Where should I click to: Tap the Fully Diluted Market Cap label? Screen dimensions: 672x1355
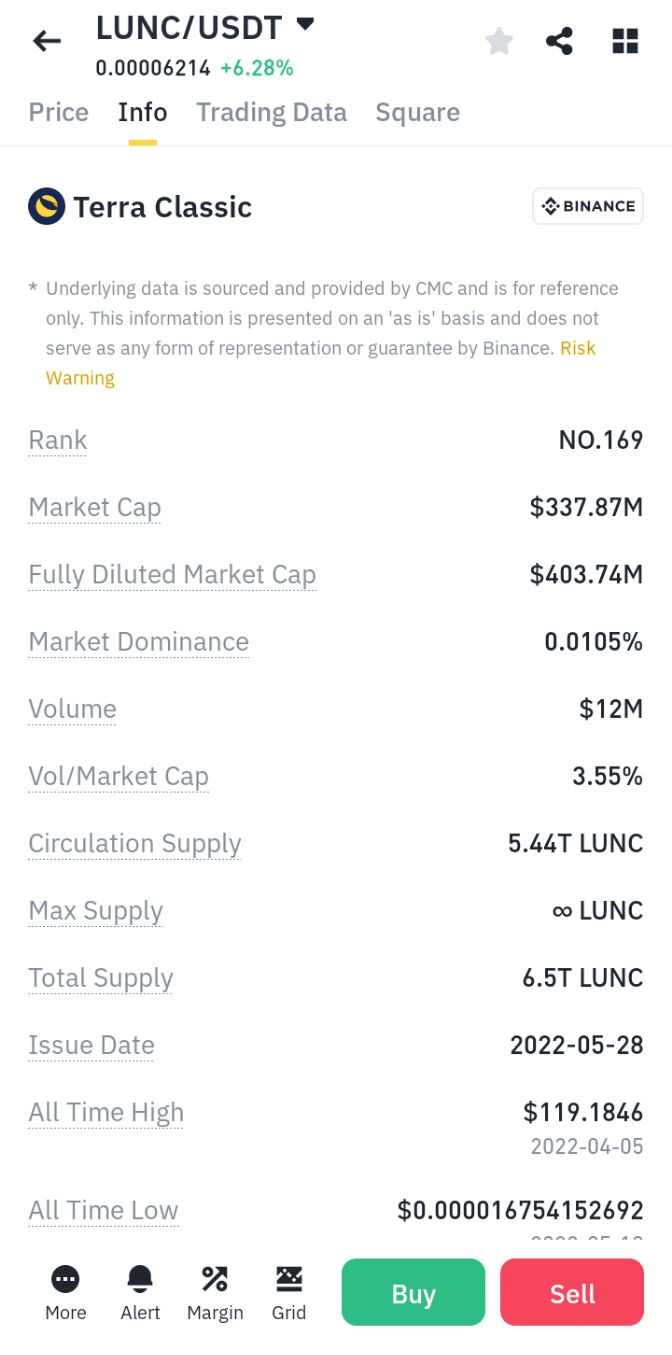(172, 574)
